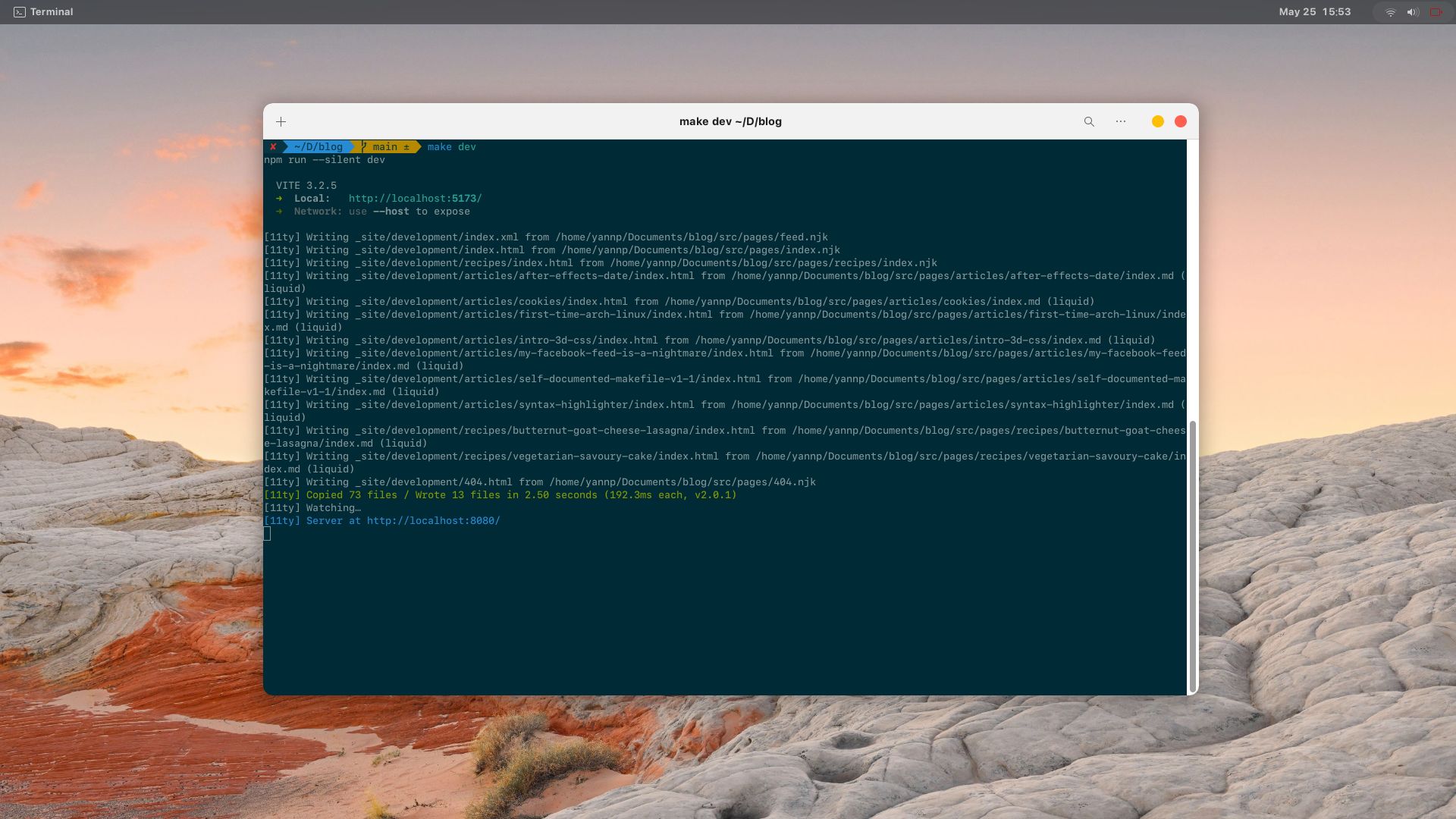Click the Wi-Fi icon in the system tray
Image resolution: width=1456 pixels, height=819 pixels.
[x=1390, y=11]
